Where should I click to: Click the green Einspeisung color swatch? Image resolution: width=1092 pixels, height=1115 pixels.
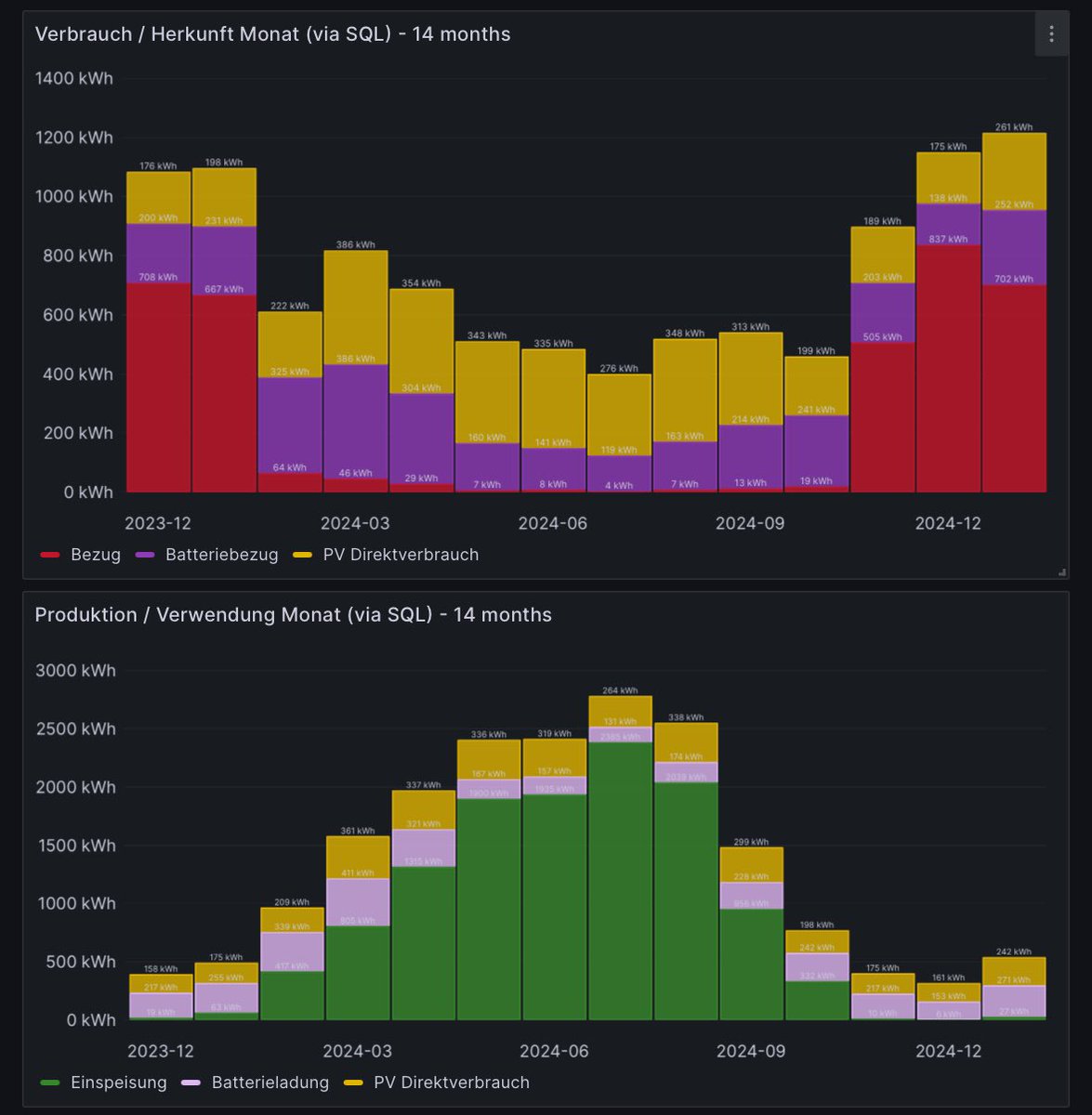pos(49,1082)
